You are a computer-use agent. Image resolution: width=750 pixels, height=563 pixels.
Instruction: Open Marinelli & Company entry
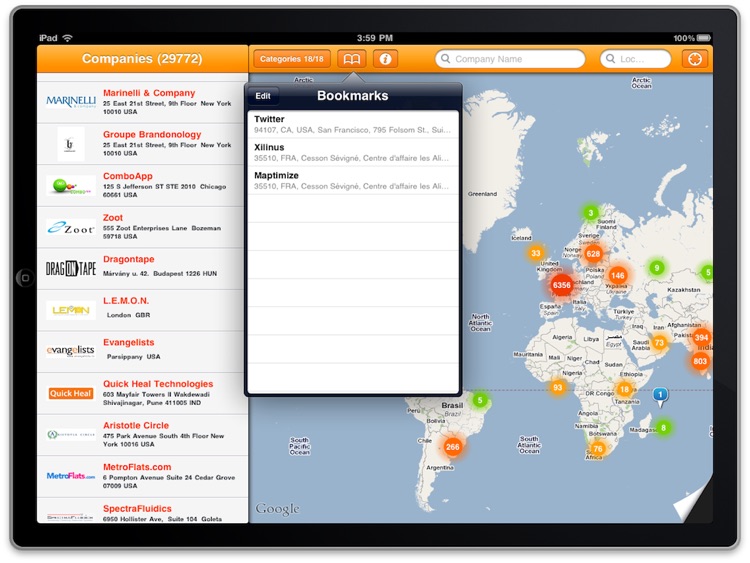tap(143, 102)
